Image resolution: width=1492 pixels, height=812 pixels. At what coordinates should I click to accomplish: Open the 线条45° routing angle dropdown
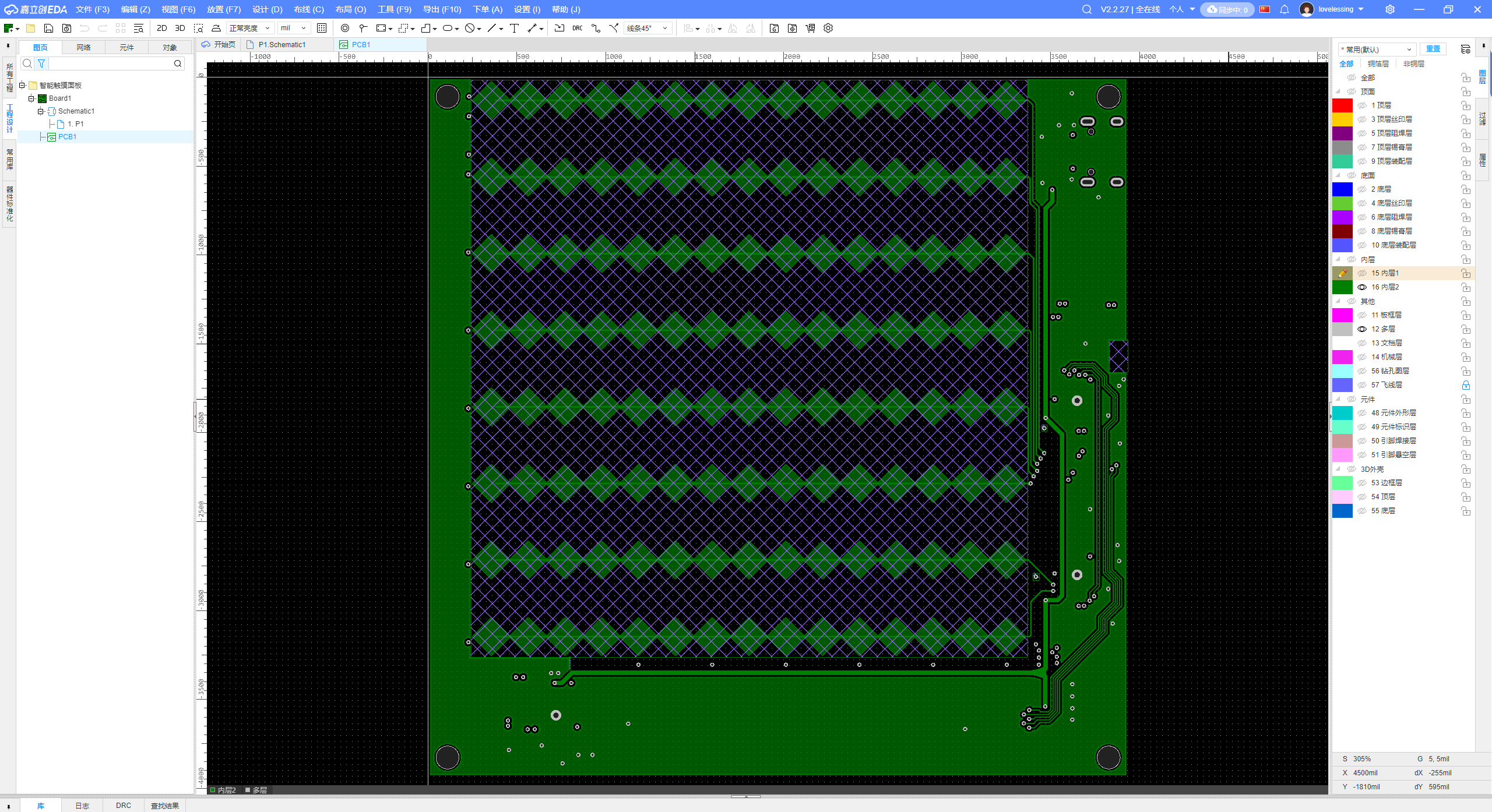[648, 28]
